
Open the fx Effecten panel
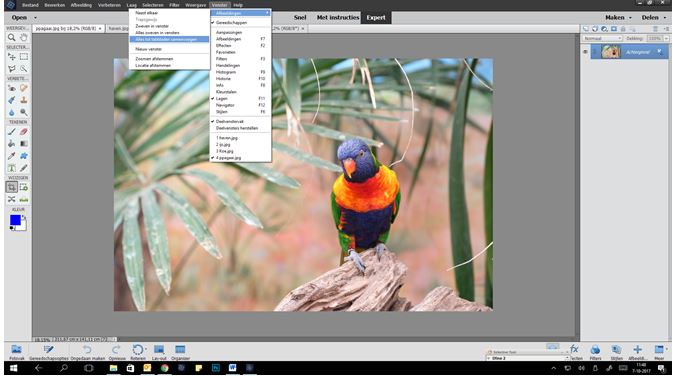click(x=575, y=352)
